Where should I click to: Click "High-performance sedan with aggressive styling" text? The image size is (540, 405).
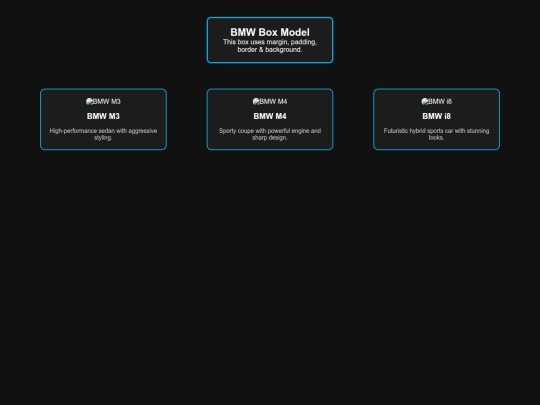click(x=103, y=134)
